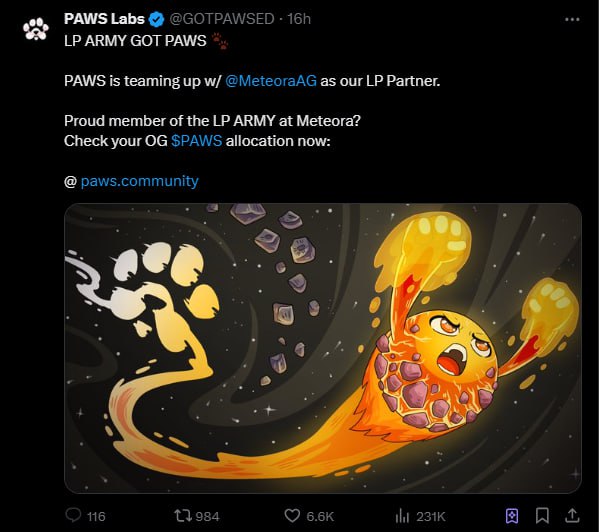Open the PAWS Labs display name
599x532 pixels.
(104, 19)
